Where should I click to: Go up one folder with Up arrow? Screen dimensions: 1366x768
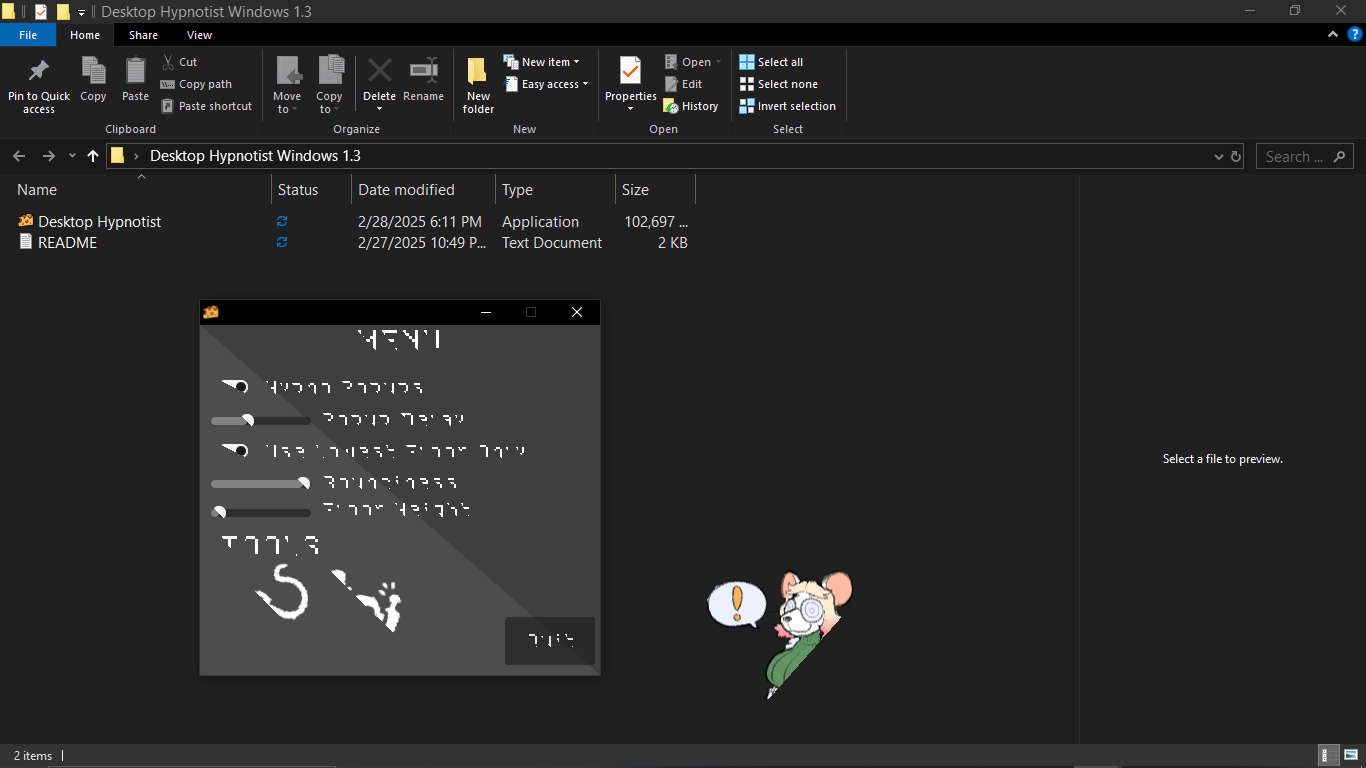pos(93,156)
